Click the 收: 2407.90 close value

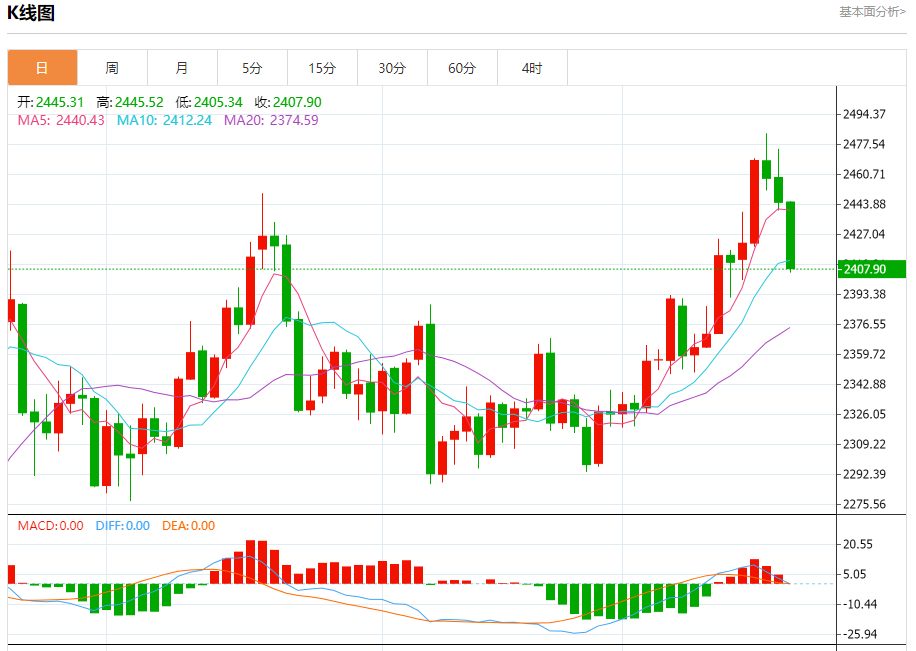(x=288, y=102)
